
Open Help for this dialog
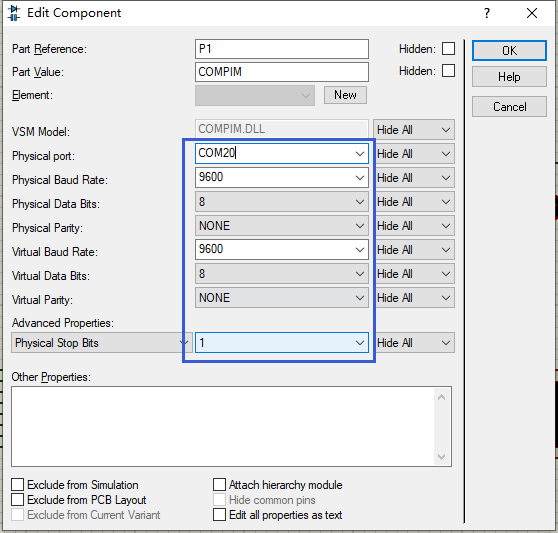coord(509,77)
